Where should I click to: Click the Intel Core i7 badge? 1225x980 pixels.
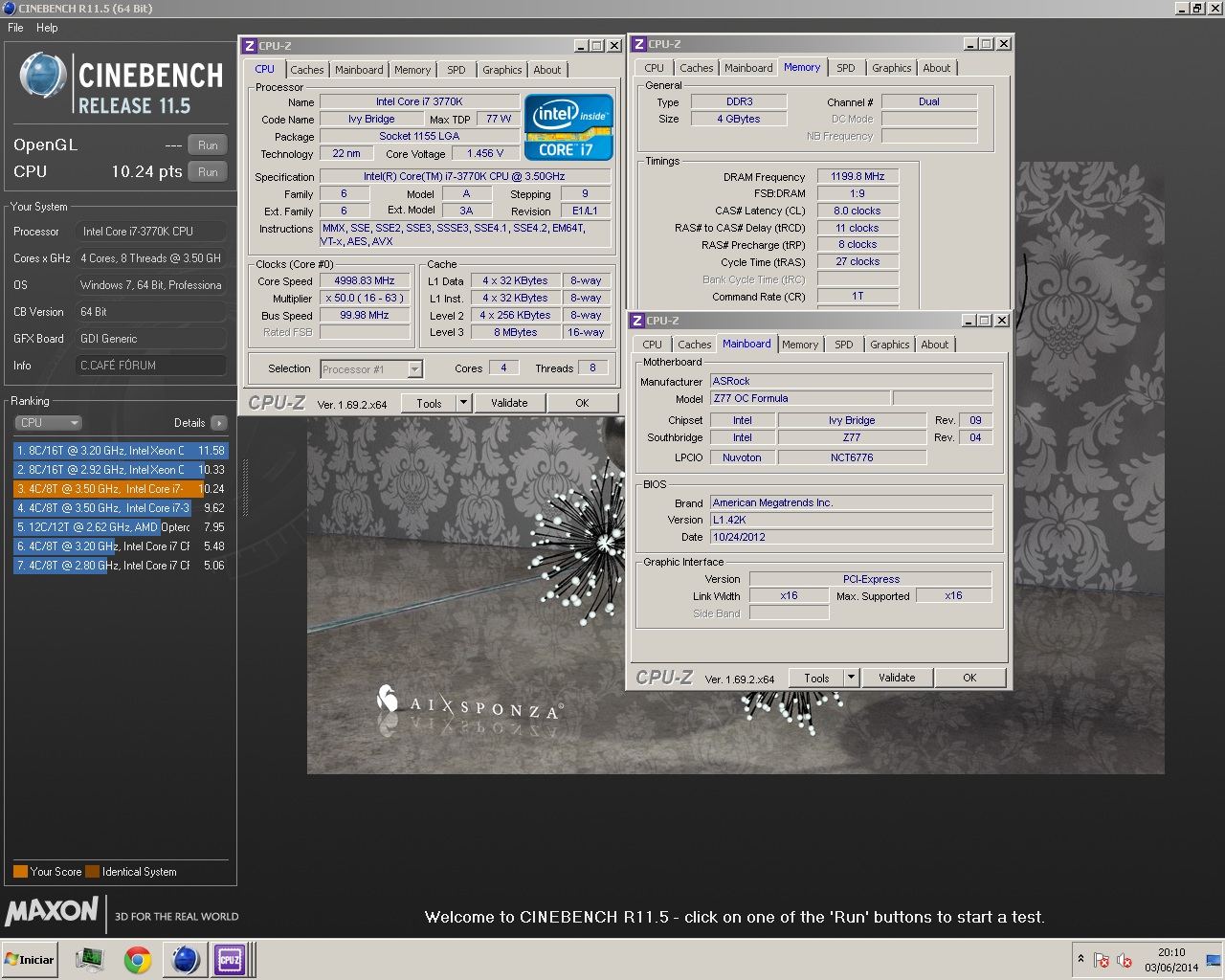(568, 126)
